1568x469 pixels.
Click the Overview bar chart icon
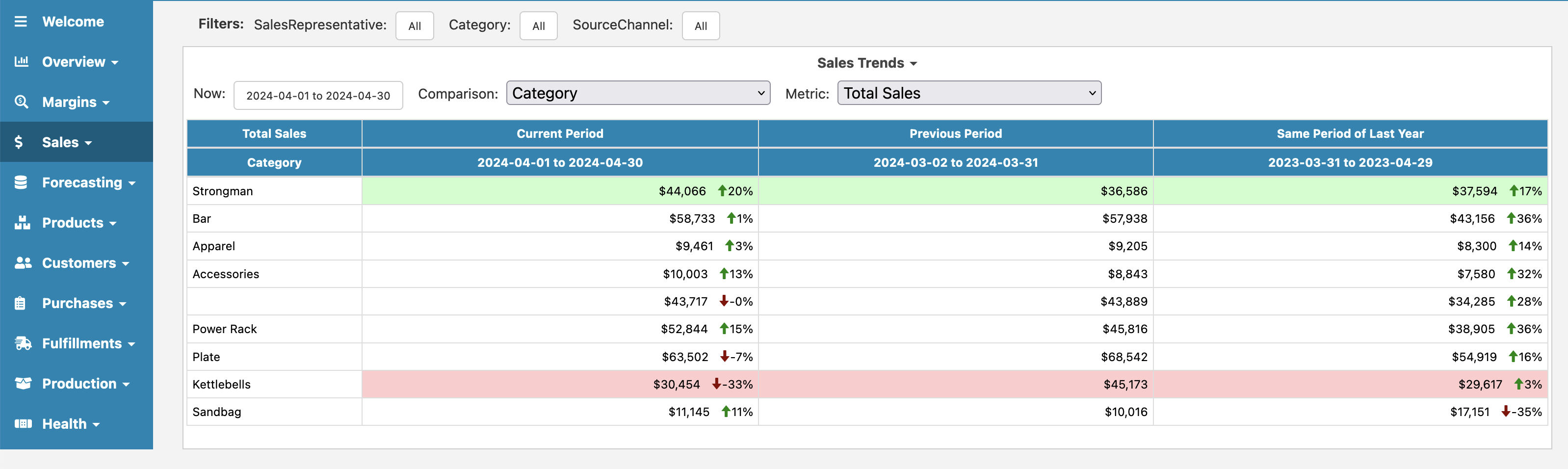21,61
